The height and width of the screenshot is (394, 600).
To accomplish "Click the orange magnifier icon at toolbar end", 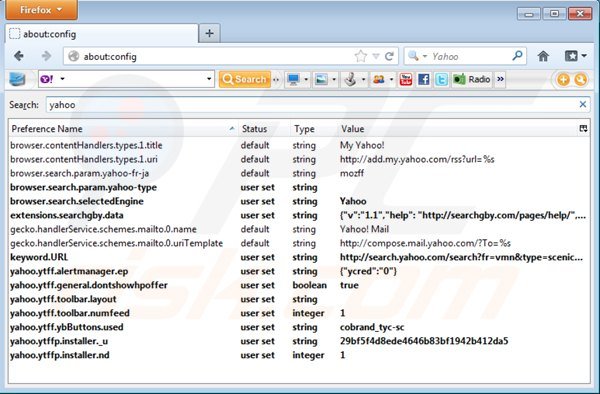I will point(580,80).
